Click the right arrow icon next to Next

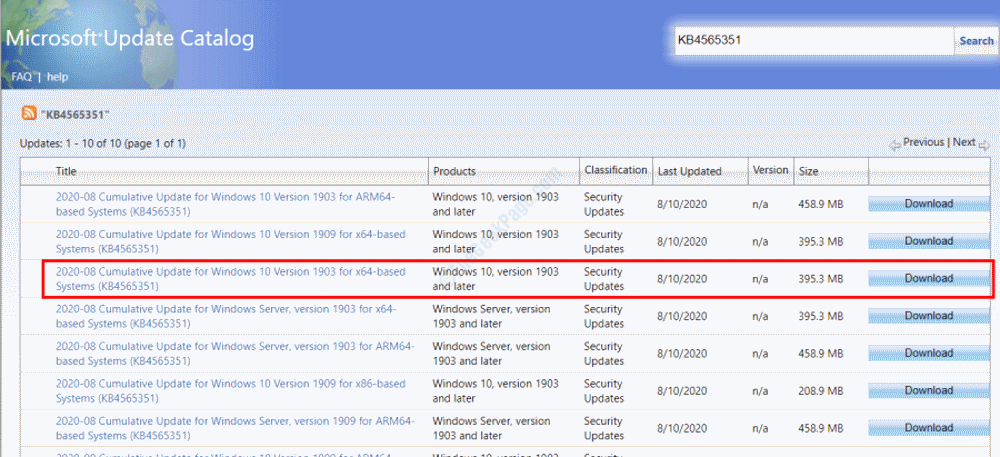coord(983,145)
